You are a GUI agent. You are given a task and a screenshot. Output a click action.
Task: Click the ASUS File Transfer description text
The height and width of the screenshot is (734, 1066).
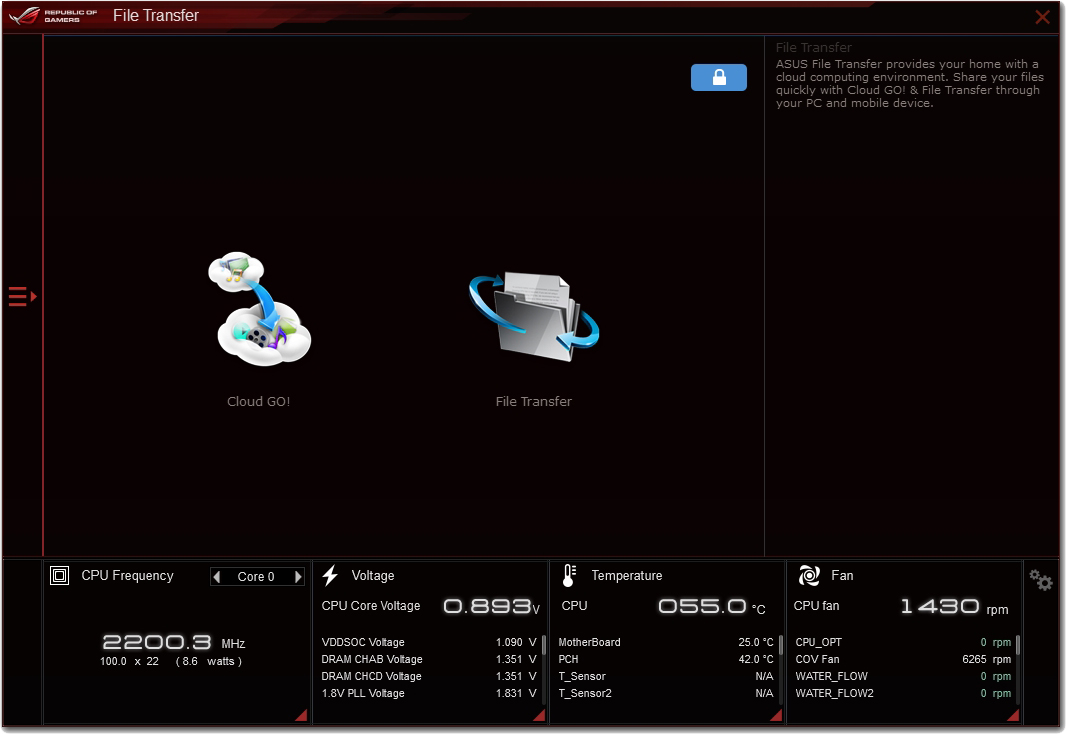coord(910,84)
